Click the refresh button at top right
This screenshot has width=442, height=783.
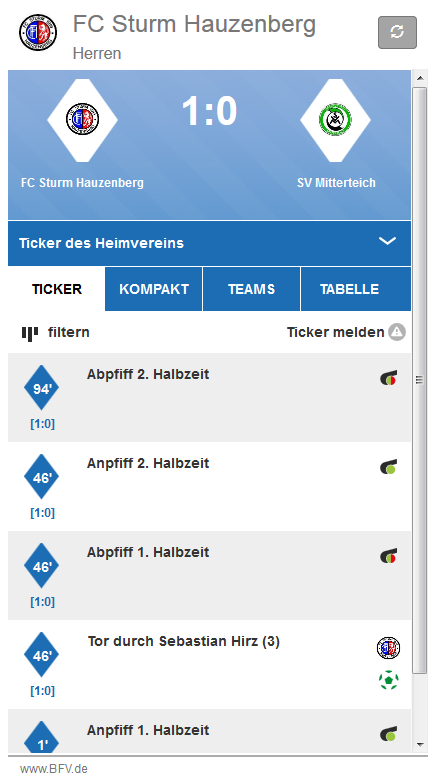[397, 32]
